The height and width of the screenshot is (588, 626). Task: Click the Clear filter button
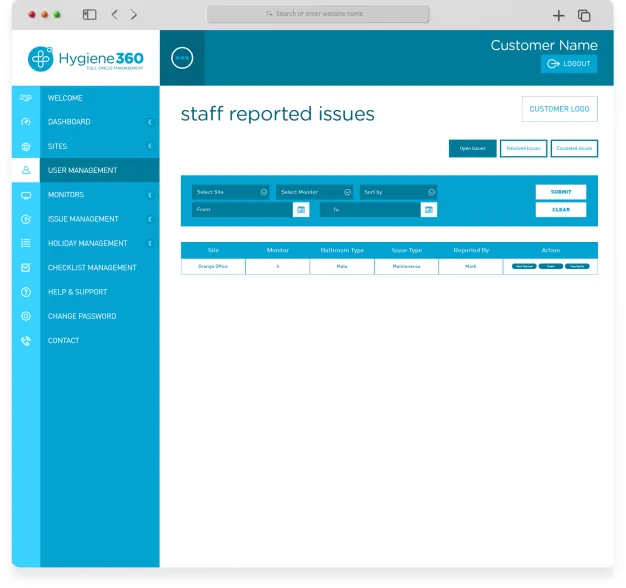[561, 210]
